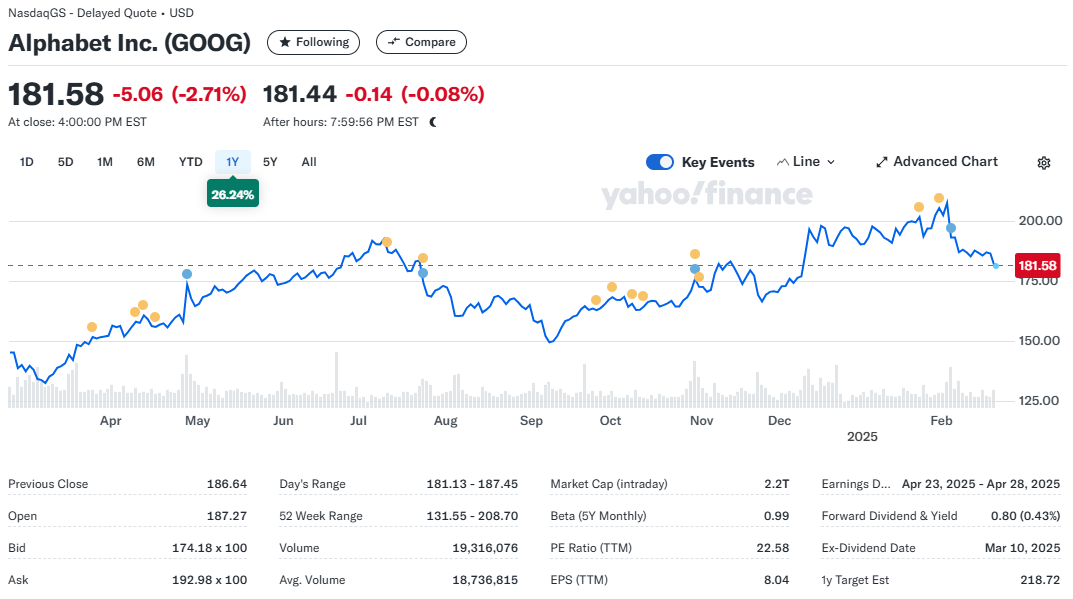Click the closing price 181.58

coord(56,94)
